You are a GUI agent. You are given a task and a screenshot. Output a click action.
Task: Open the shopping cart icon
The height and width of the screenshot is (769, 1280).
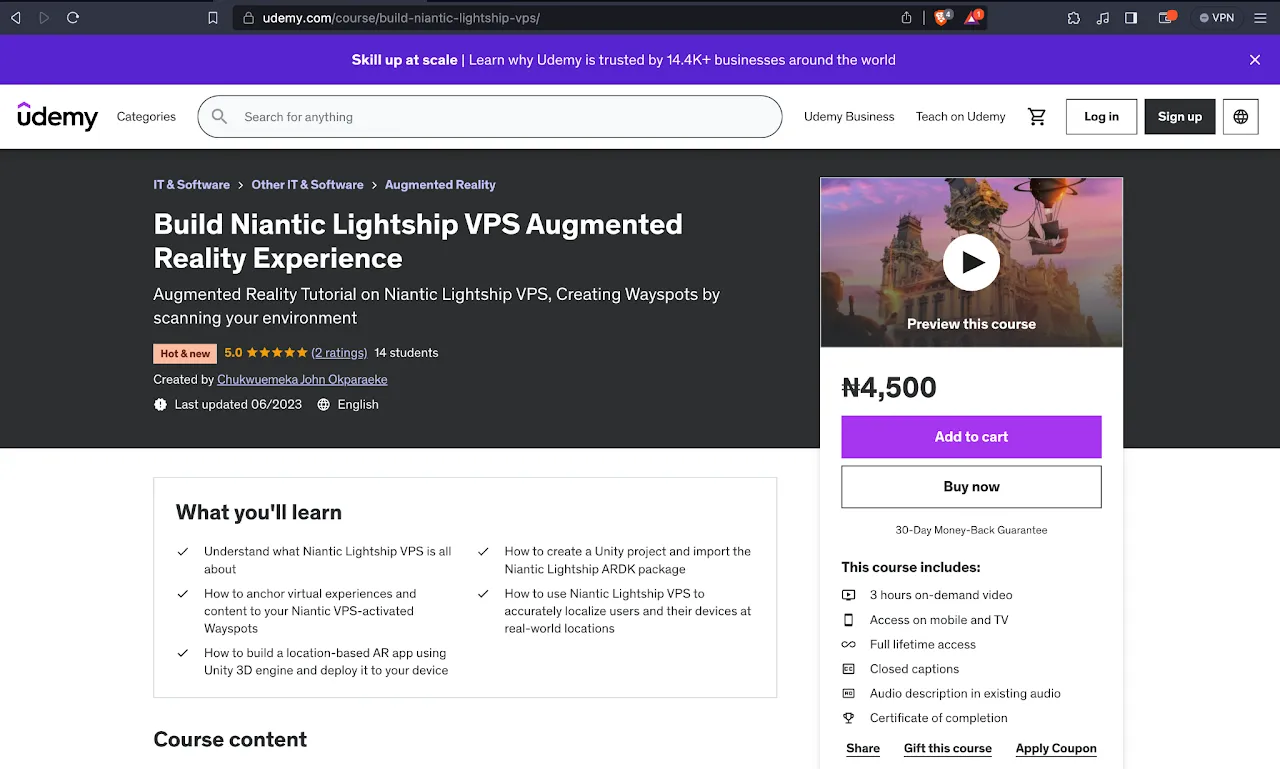pos(1037,117)
